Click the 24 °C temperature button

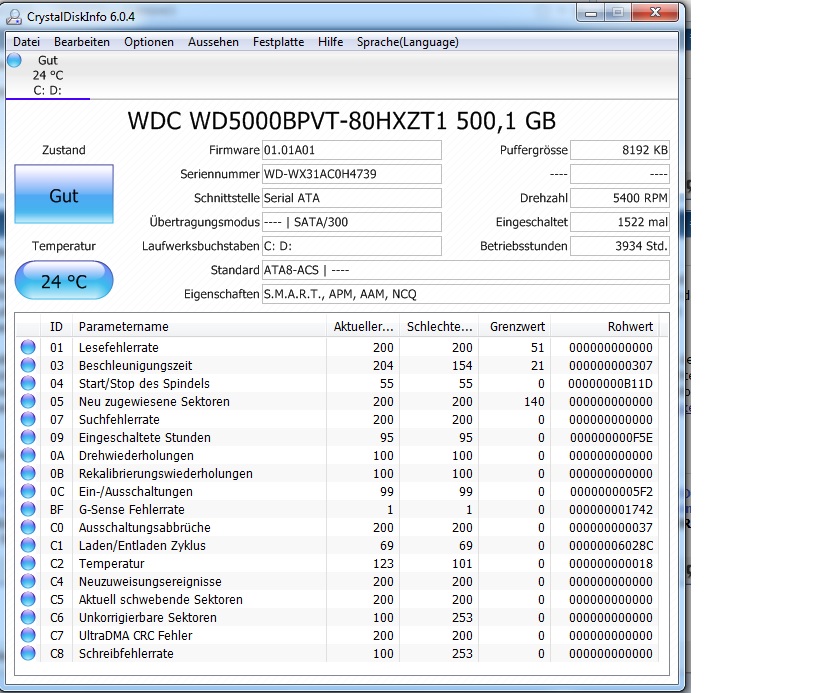pos(64,281)
